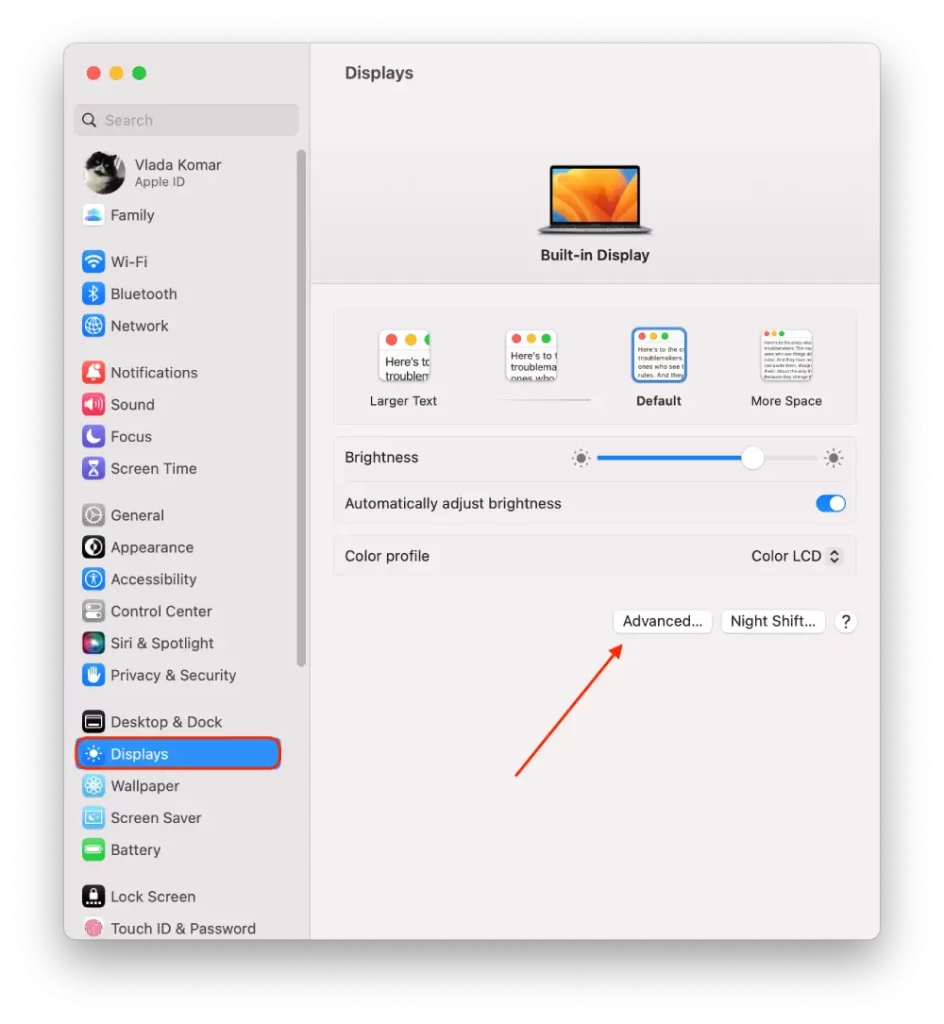
Task: Select the Desktop & Dock icon
Action: click(93, 722)
